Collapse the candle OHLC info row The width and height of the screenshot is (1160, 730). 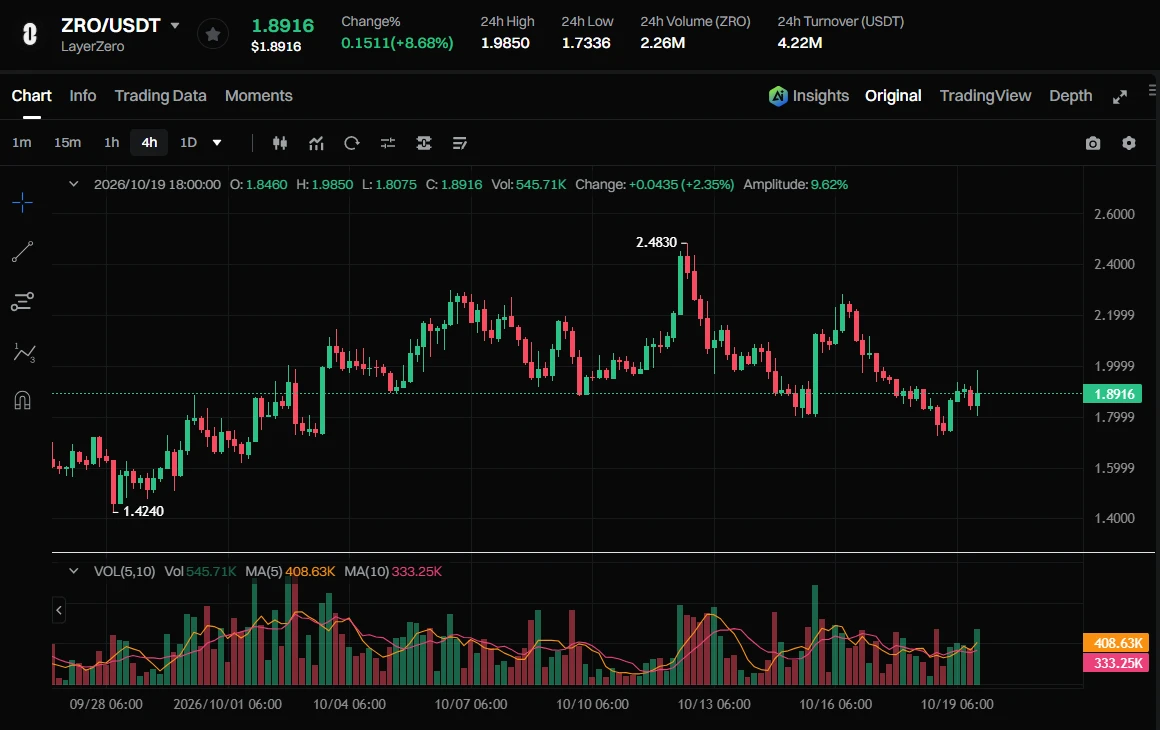tap(73, 184)
